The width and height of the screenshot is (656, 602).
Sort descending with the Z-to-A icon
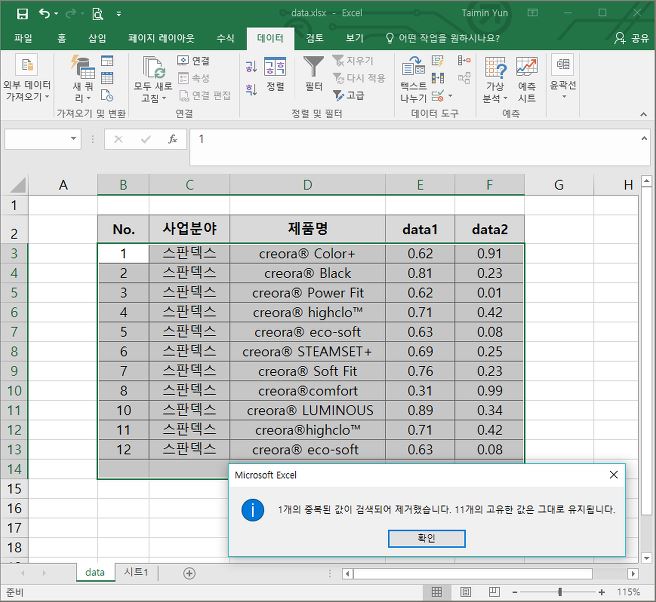pyautogui.click(x=251, y=89)
